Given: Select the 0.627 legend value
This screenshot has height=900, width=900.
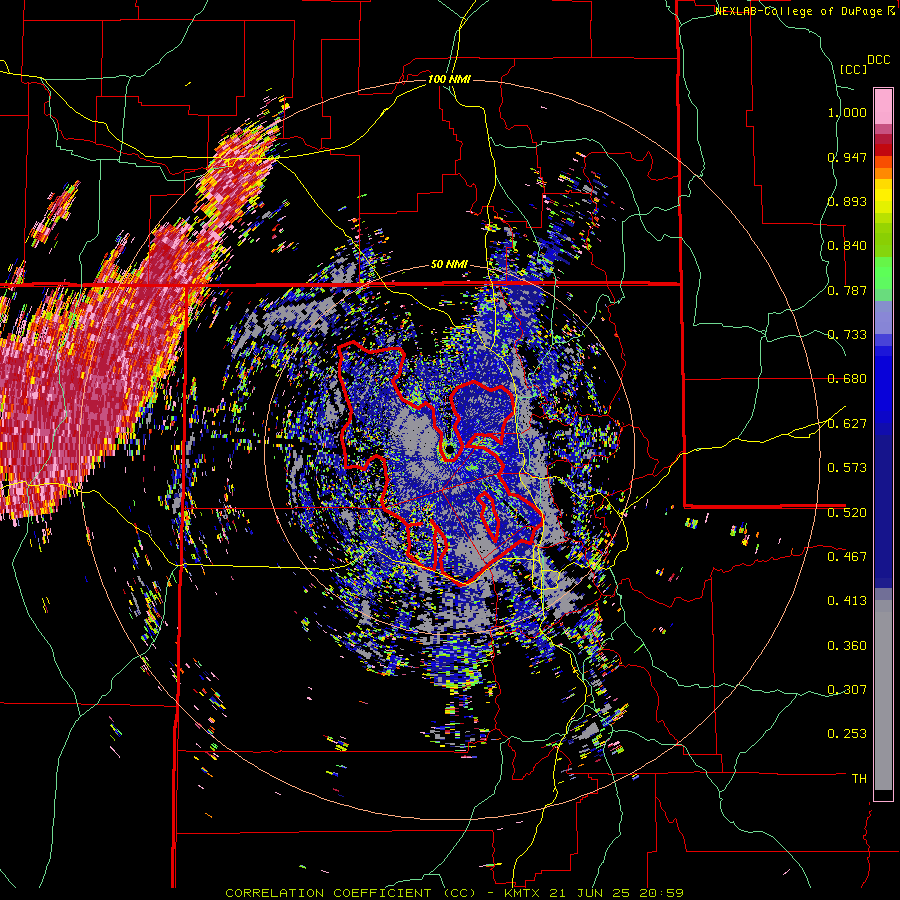Looking at the screenshot, I should 847,424.
